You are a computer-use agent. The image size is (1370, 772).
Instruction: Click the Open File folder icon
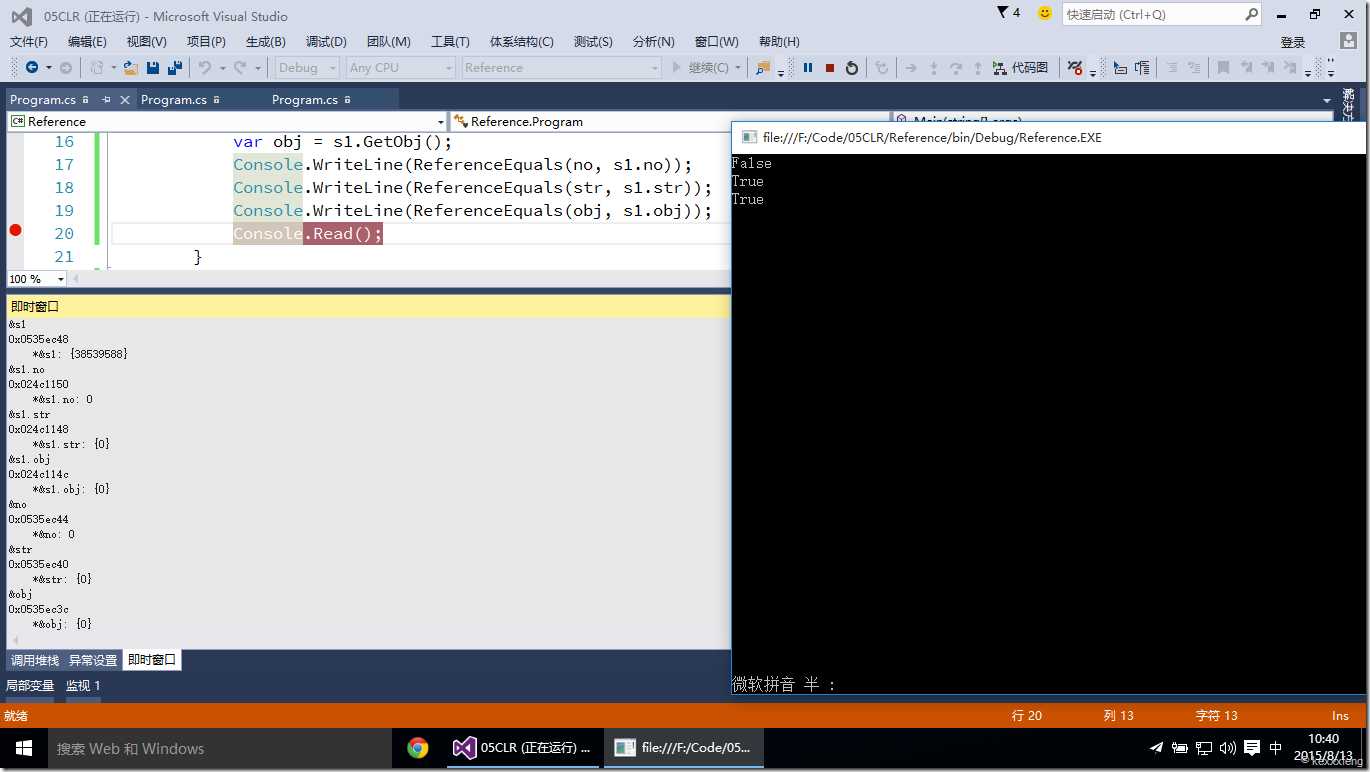point(131,68)
